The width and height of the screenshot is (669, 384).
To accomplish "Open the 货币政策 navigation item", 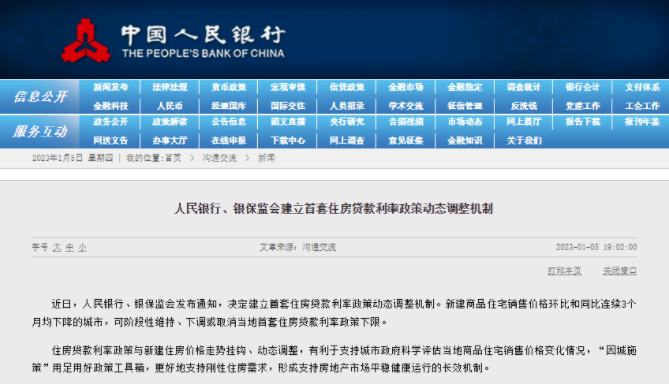I will [x=229, y=87].
